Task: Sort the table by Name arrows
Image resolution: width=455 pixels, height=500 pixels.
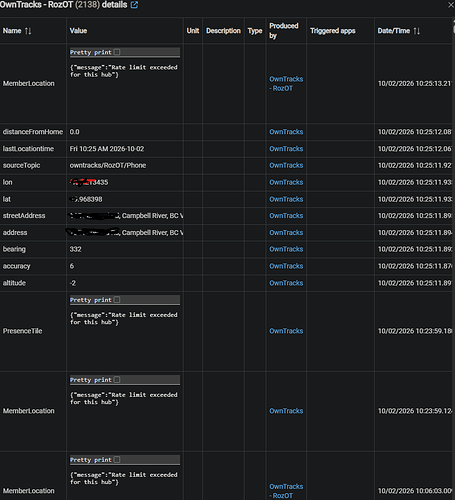Action: [28, 31]
